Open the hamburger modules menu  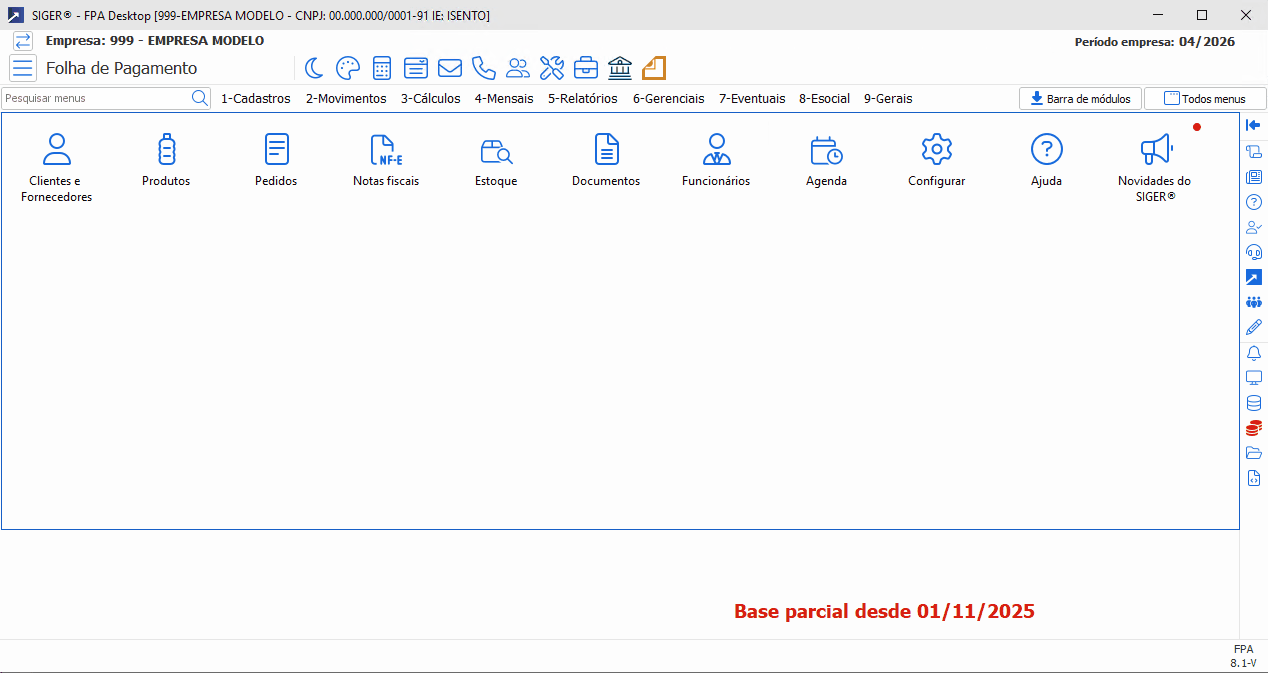click(23, 68)
